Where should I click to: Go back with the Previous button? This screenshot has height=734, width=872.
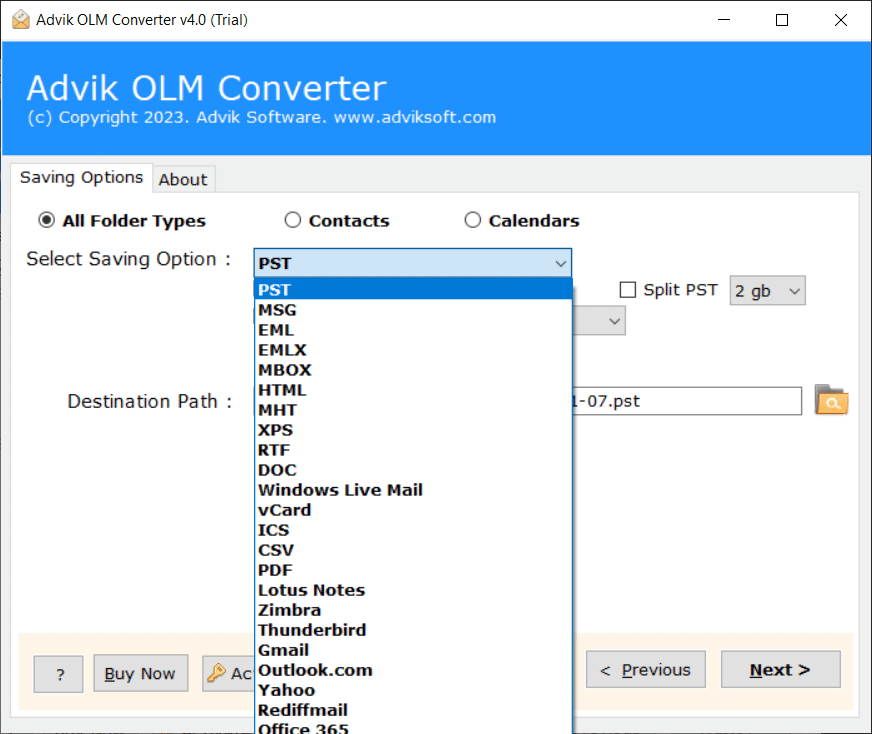pos(645,670)
